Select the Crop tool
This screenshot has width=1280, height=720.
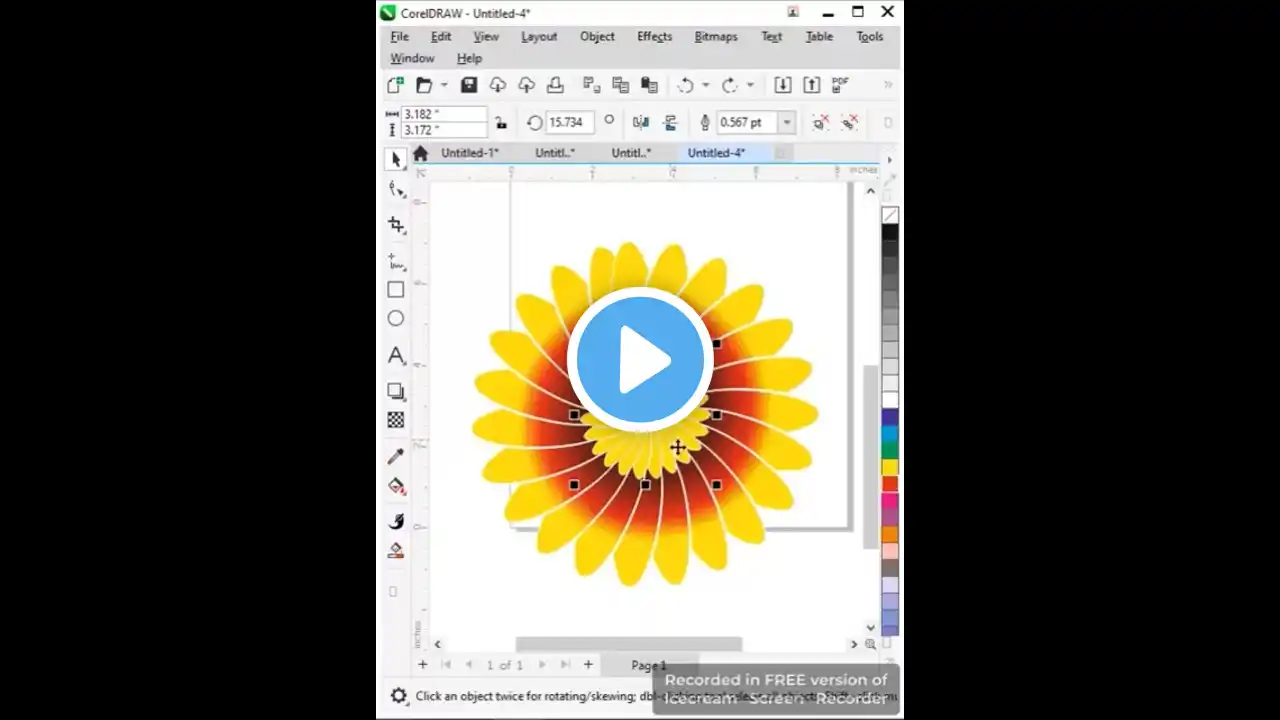click(396, 225)
